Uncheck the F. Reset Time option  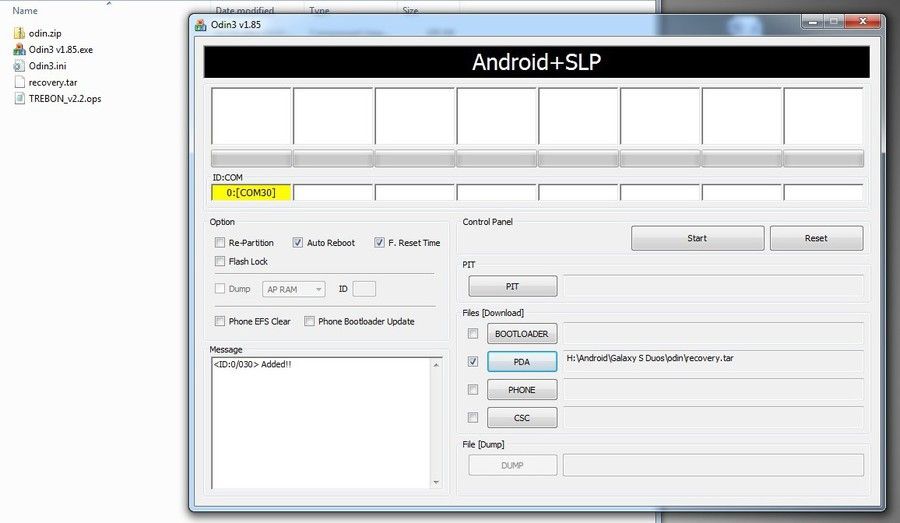379,242
